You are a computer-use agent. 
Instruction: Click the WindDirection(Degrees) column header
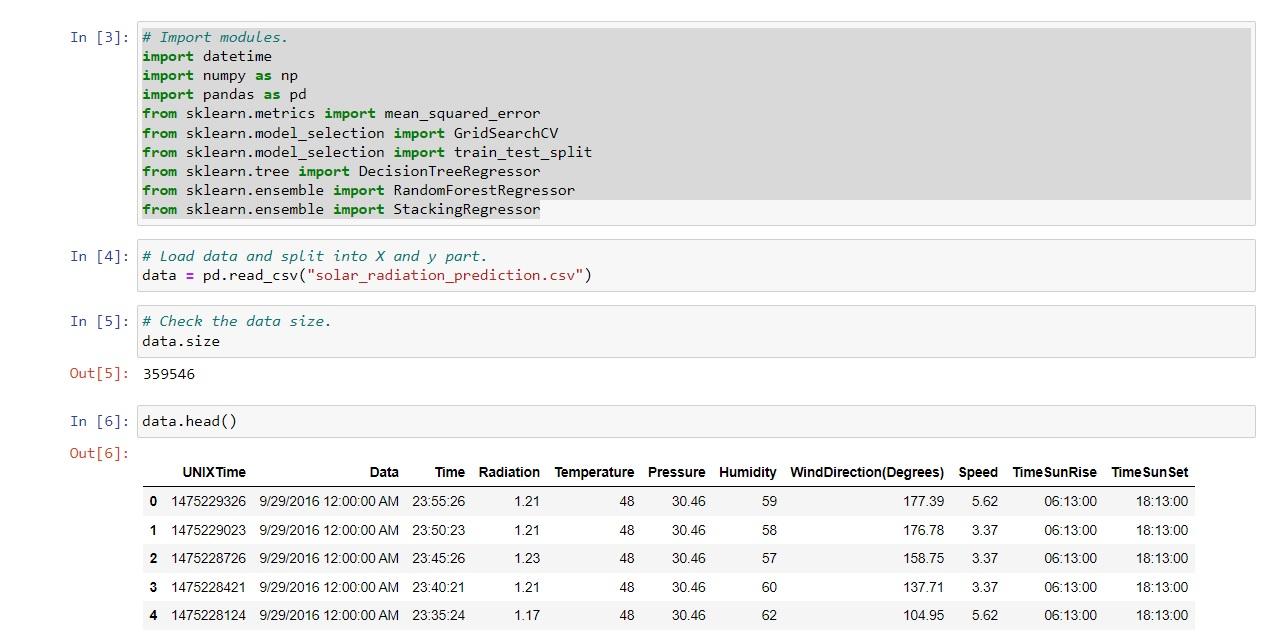pos(867,472)
